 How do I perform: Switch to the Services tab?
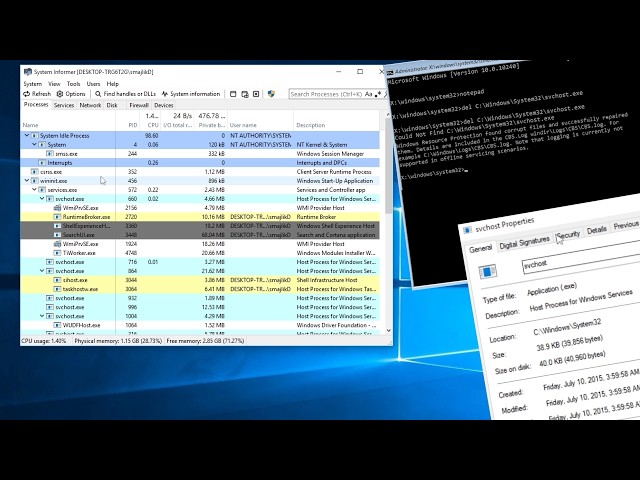64,105
